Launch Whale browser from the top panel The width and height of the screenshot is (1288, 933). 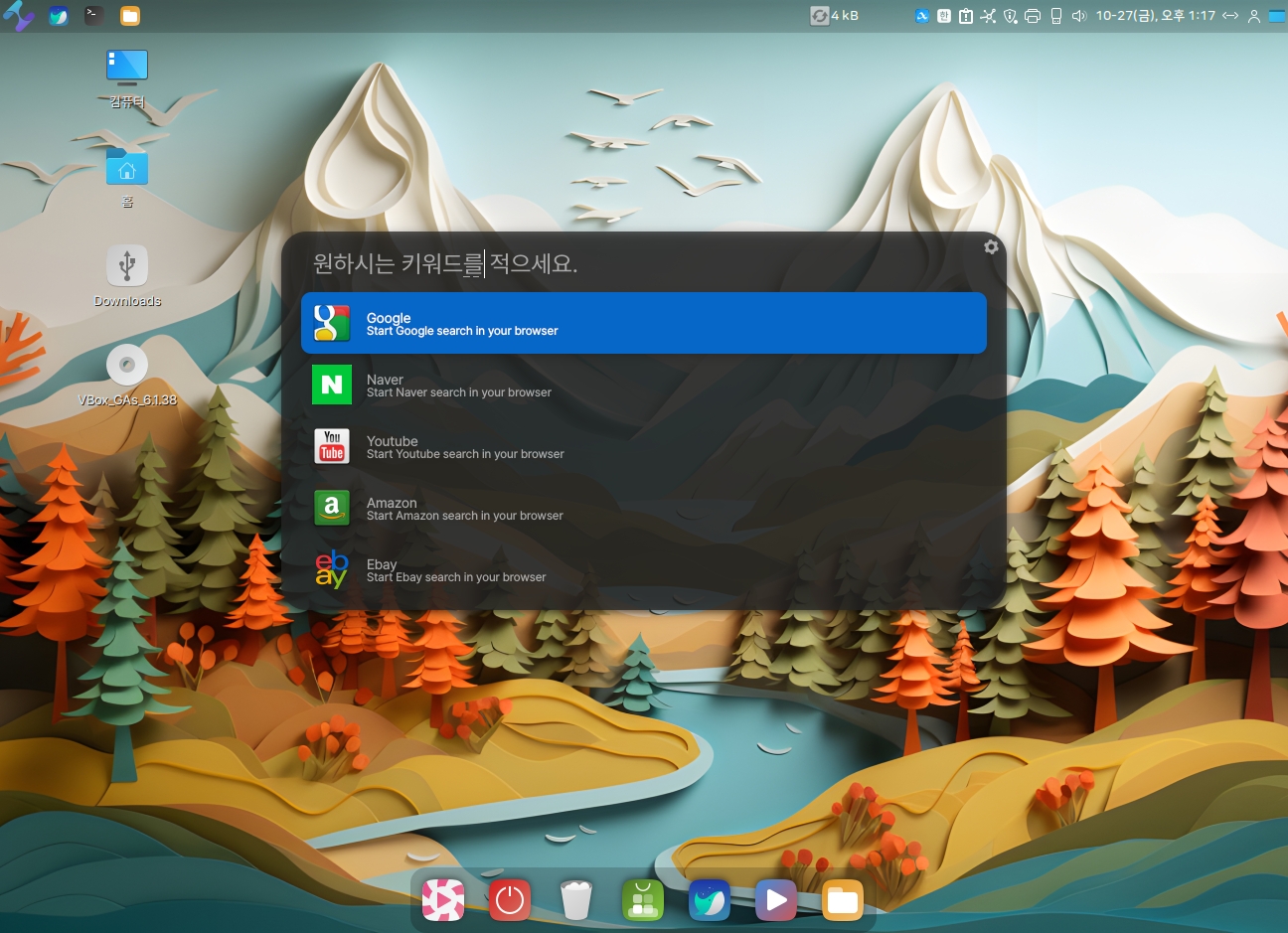click(59, 15)
